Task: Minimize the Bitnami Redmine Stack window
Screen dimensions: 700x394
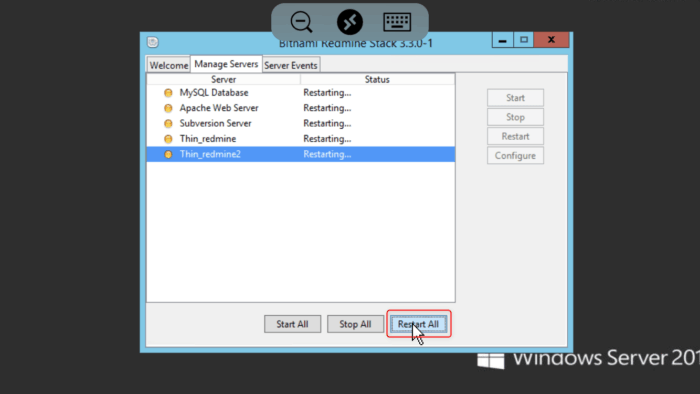Action: click(503, 40)
